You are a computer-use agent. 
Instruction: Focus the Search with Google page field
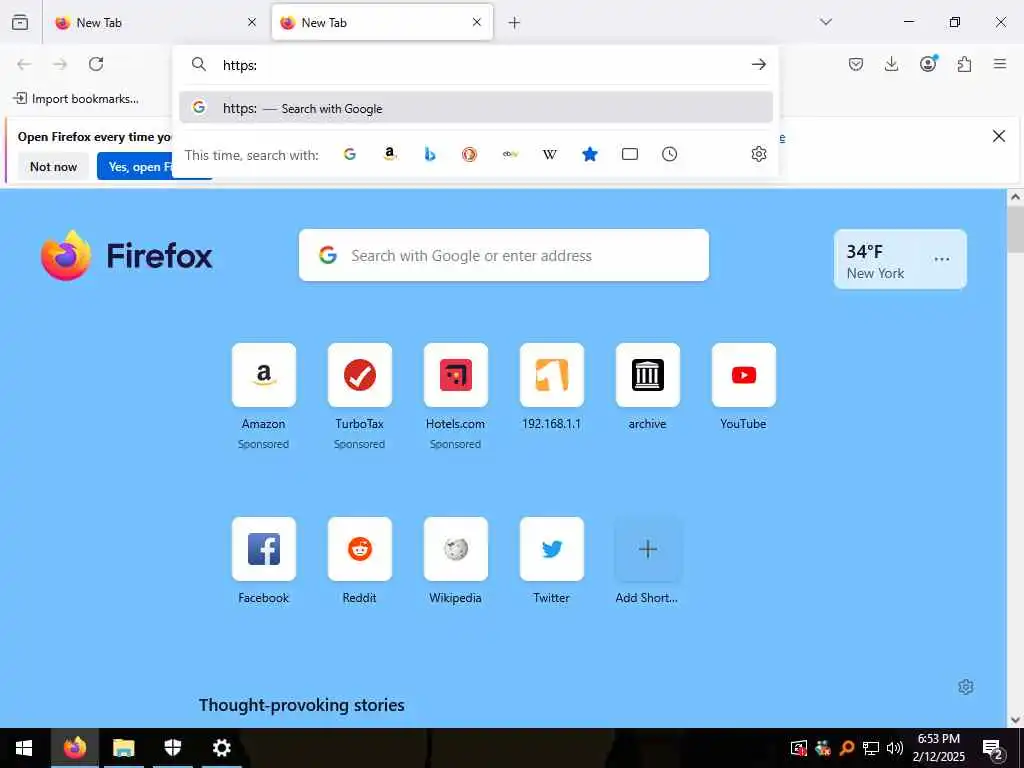point(504,255)
